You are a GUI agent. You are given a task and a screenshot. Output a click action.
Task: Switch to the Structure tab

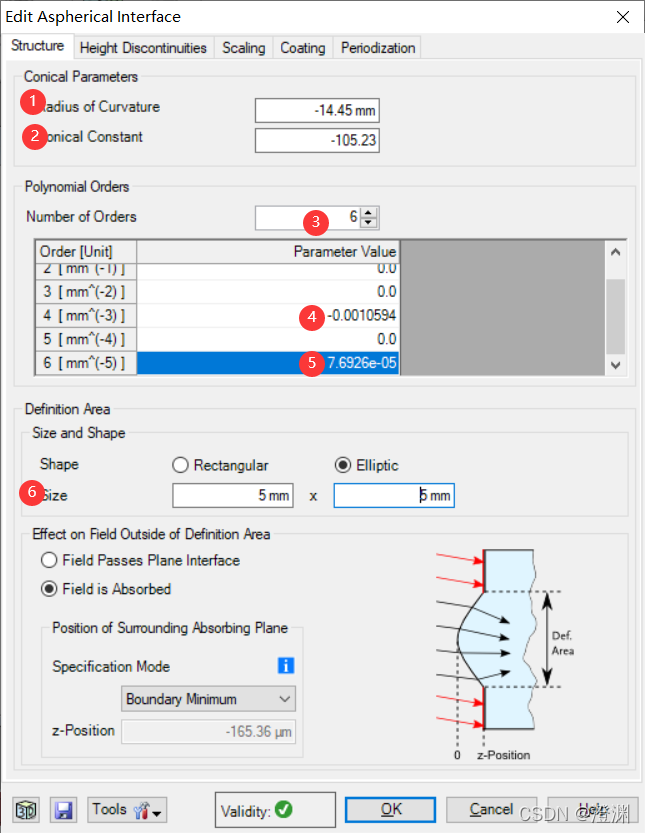[x=37, y=46]
